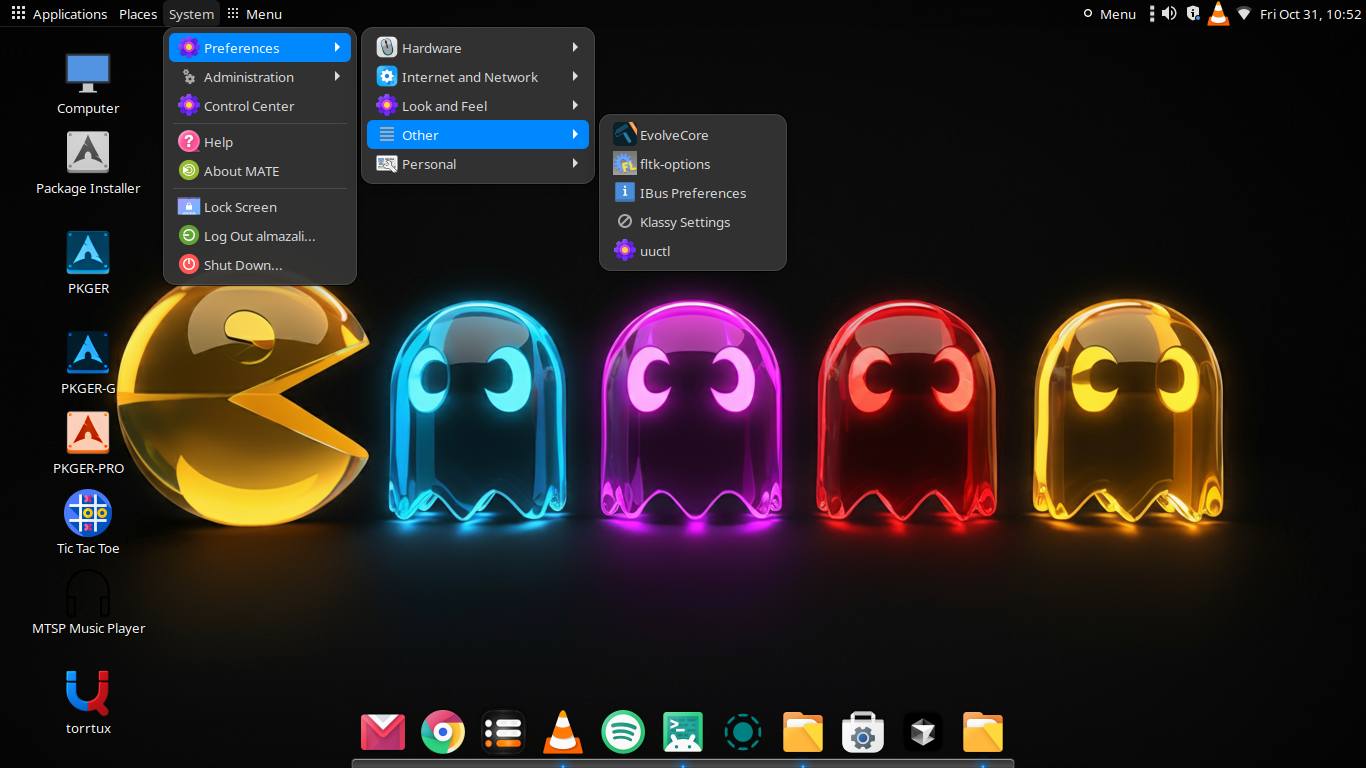The height and width of the screenshot is (768, 1366).
Task: Launch Chrome from the dock
Action: coord(443,732)
